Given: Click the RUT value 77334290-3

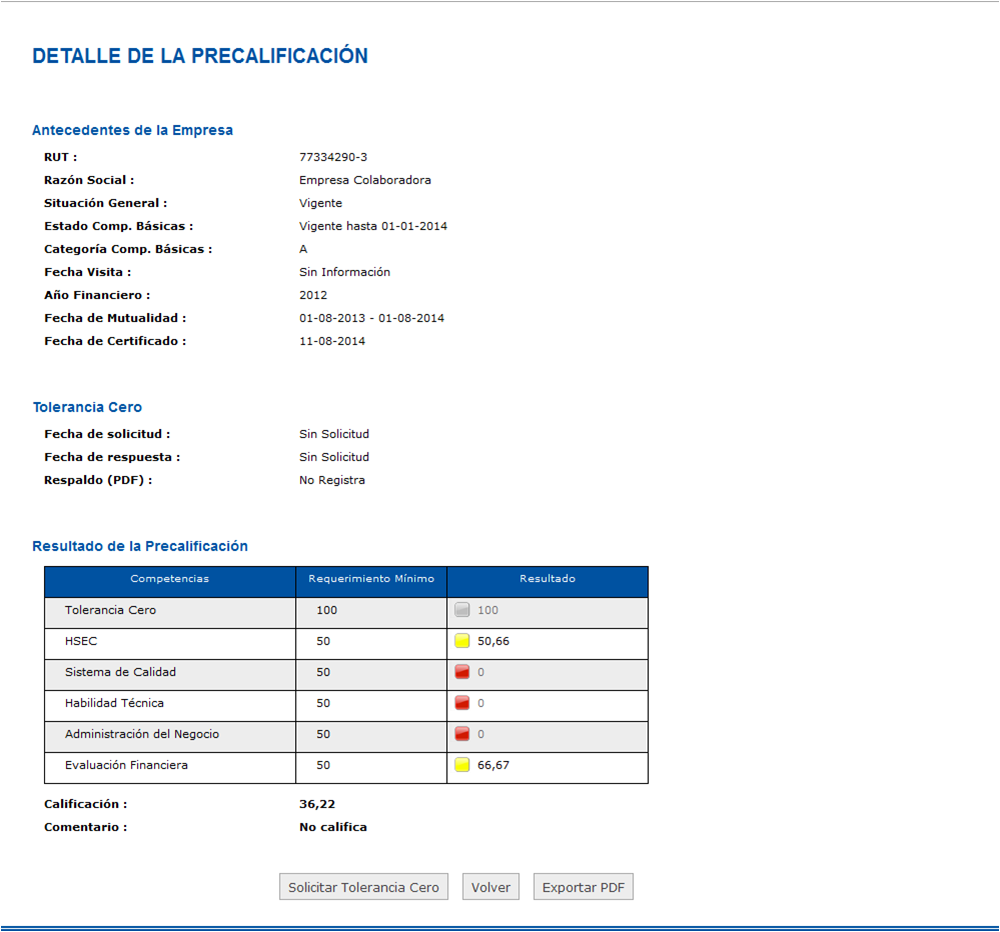Looking at the screenshot, I should 333,157.
